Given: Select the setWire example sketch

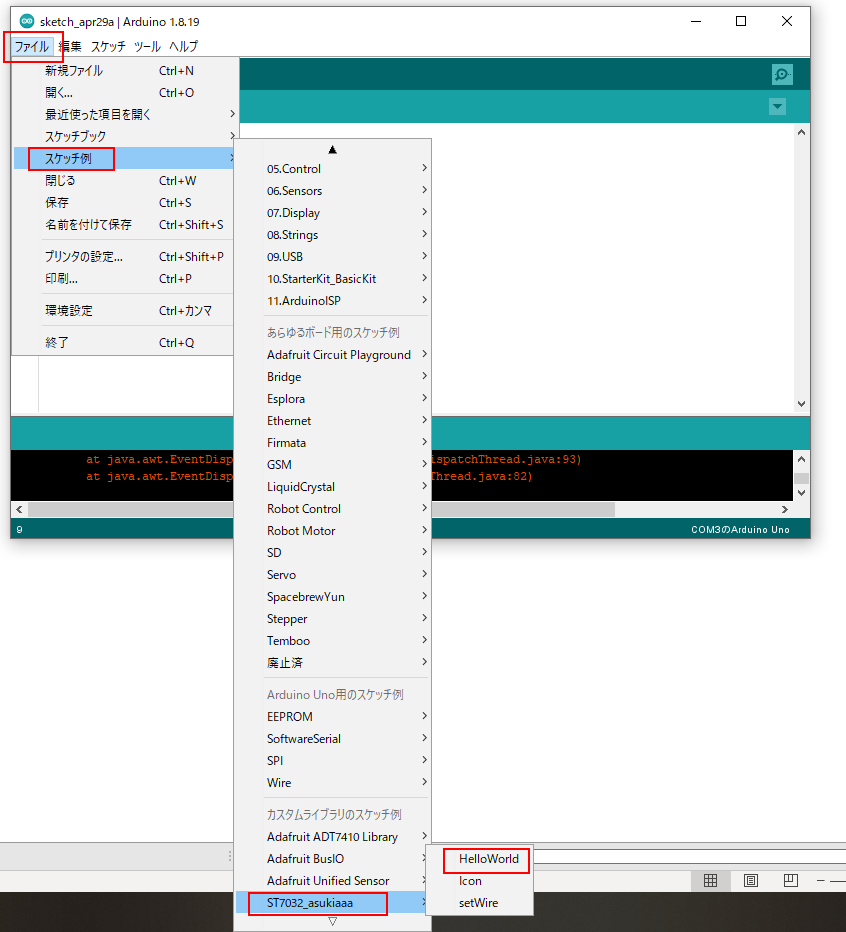Looking at the screenshot, I should pyautogui.click(x=478, y=903).
